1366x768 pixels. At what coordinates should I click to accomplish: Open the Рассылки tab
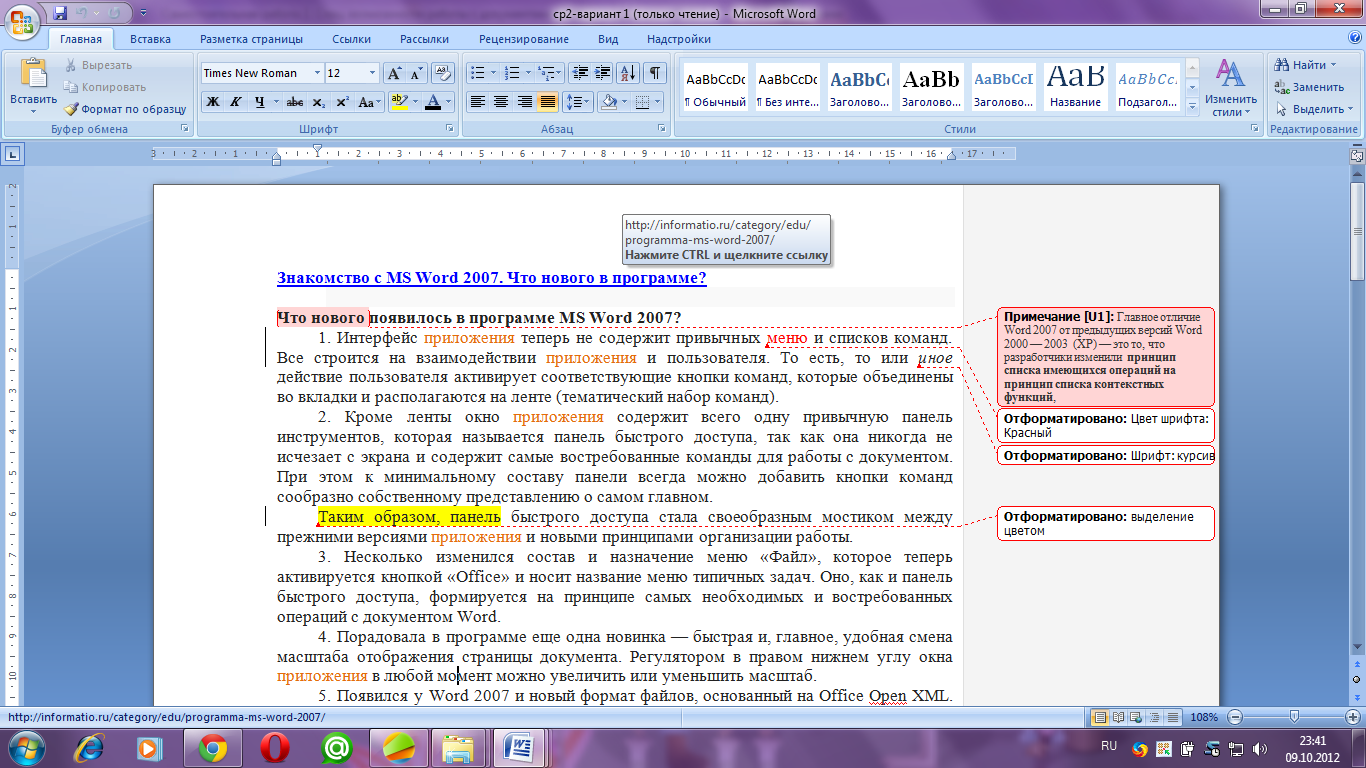tap(424, 39)
